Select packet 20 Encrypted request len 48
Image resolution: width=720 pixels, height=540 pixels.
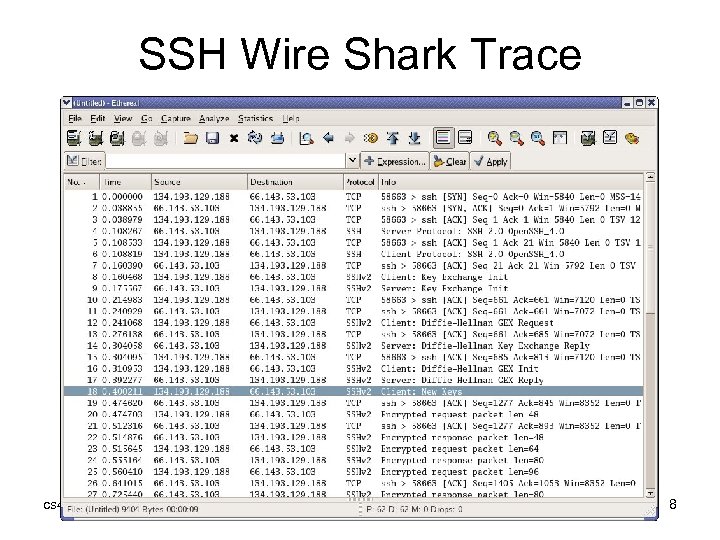[353, 414]
